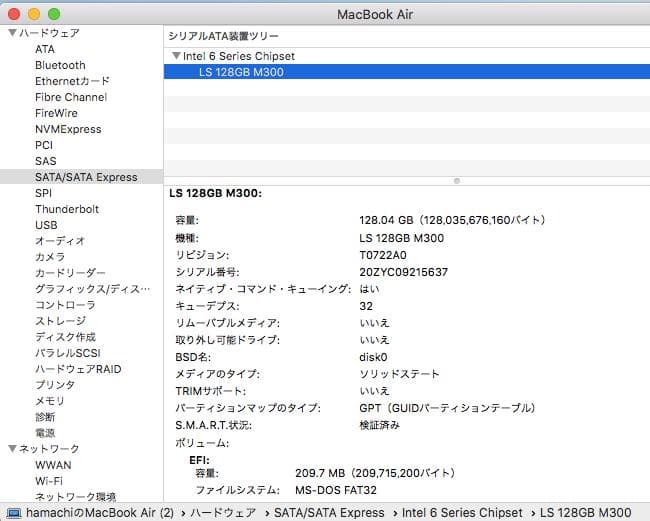The height and width of the screenshot is (521, 650).
Task: Select USB in the sidebar
Action: click(x=46, y=225)
